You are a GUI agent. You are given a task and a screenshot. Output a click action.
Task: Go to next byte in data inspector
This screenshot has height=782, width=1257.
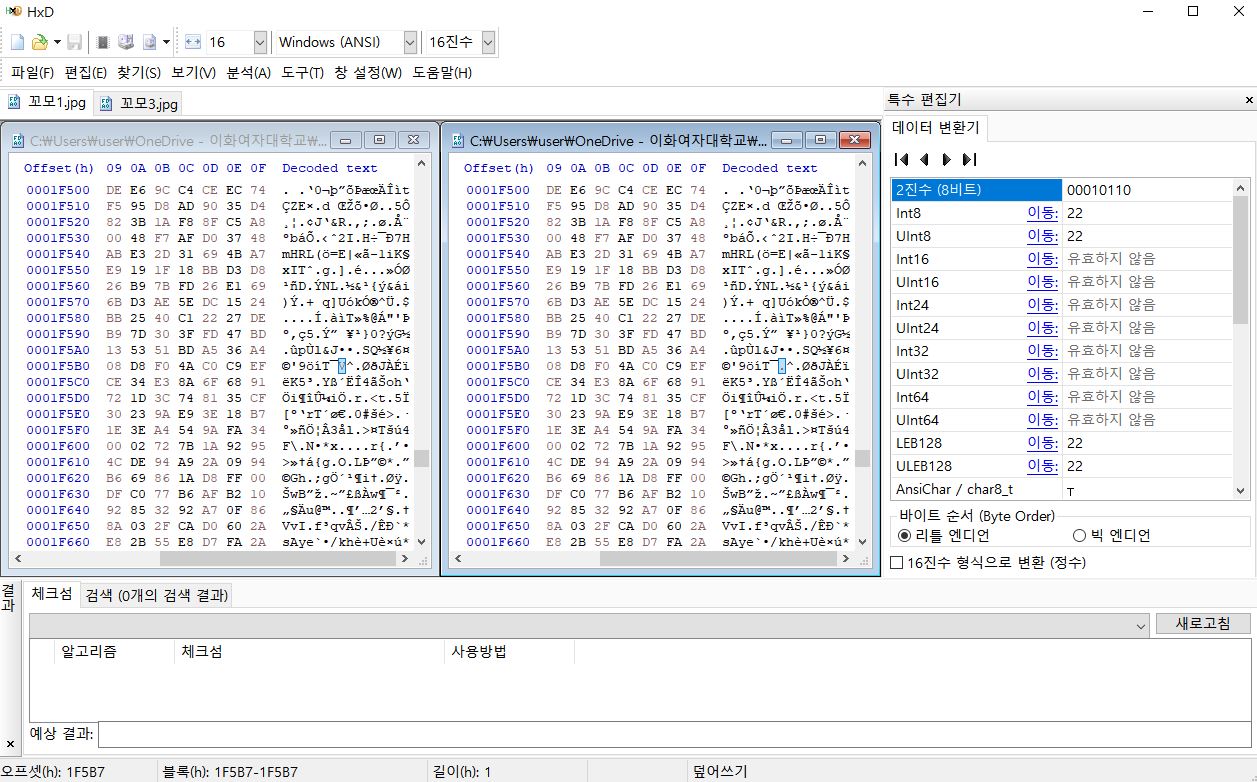946,159
